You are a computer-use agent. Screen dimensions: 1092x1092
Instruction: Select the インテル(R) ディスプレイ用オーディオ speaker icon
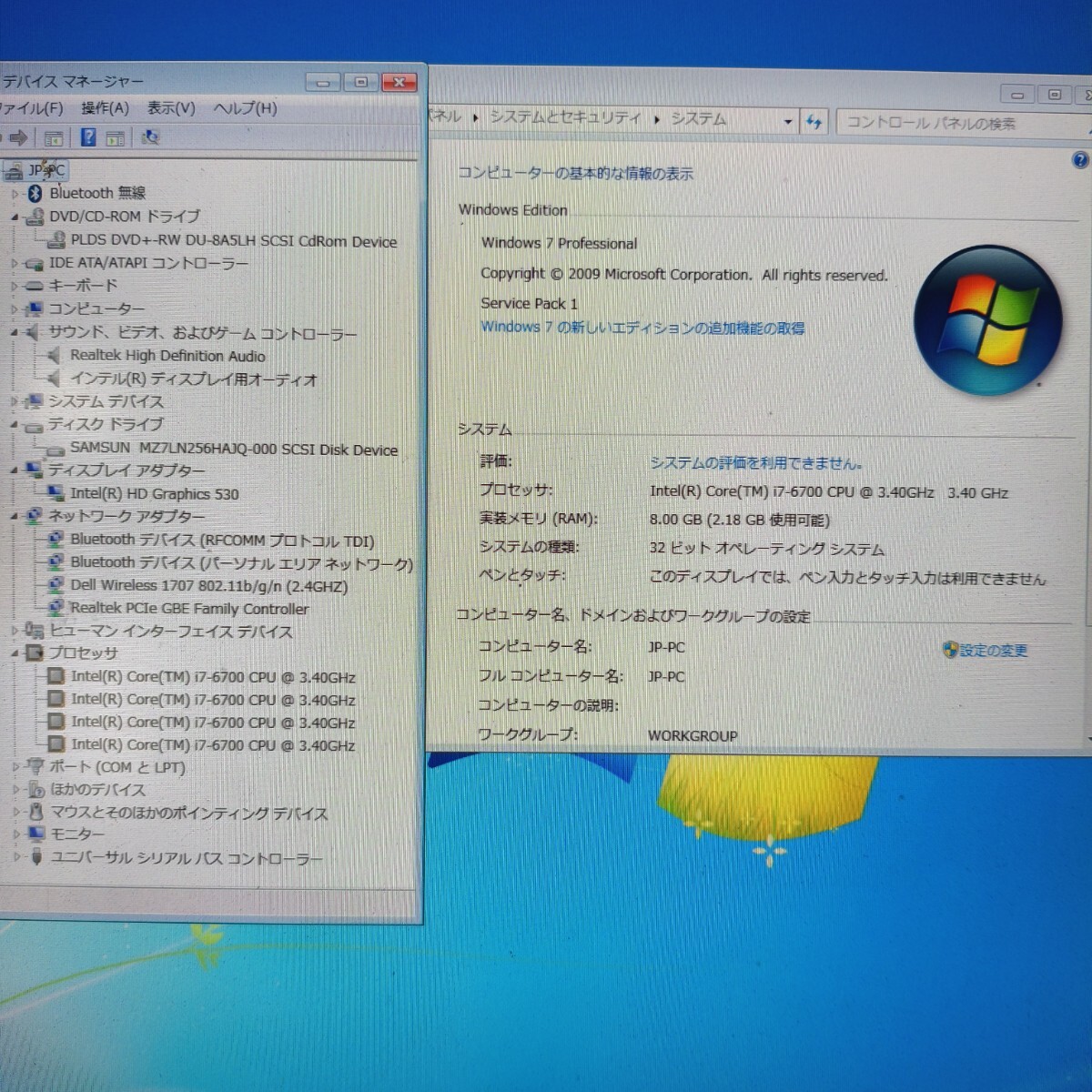55,379
